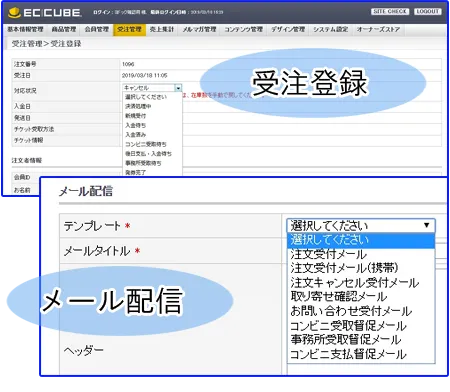Click the ヘッダー field label
This screenshot has width=450, height=392.
pyautogui.click(x=83, y=350)
